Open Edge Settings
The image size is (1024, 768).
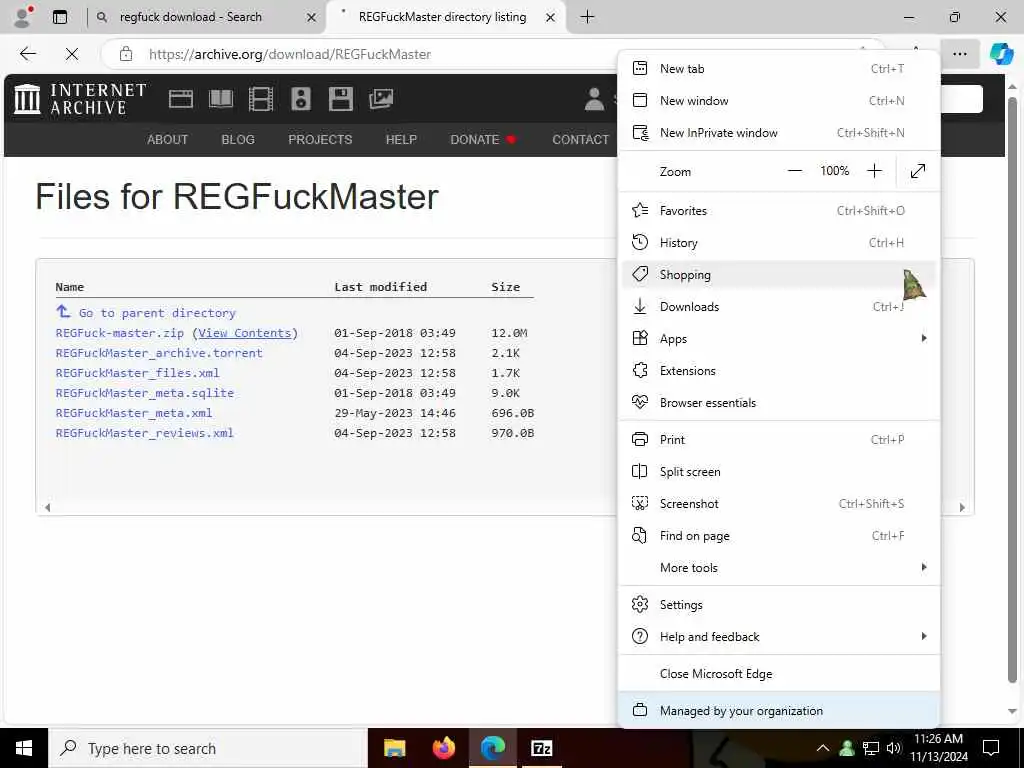click(778, 605)
